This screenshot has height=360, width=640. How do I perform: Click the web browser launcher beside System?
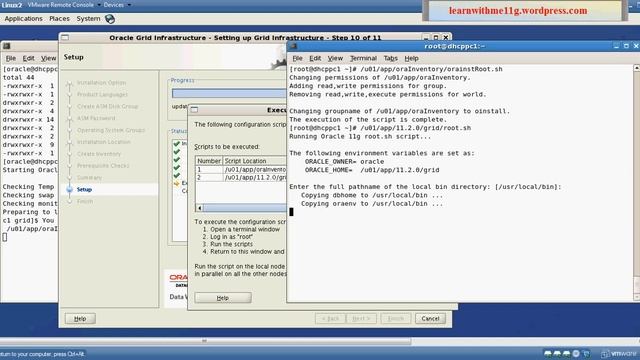(110, 18)
